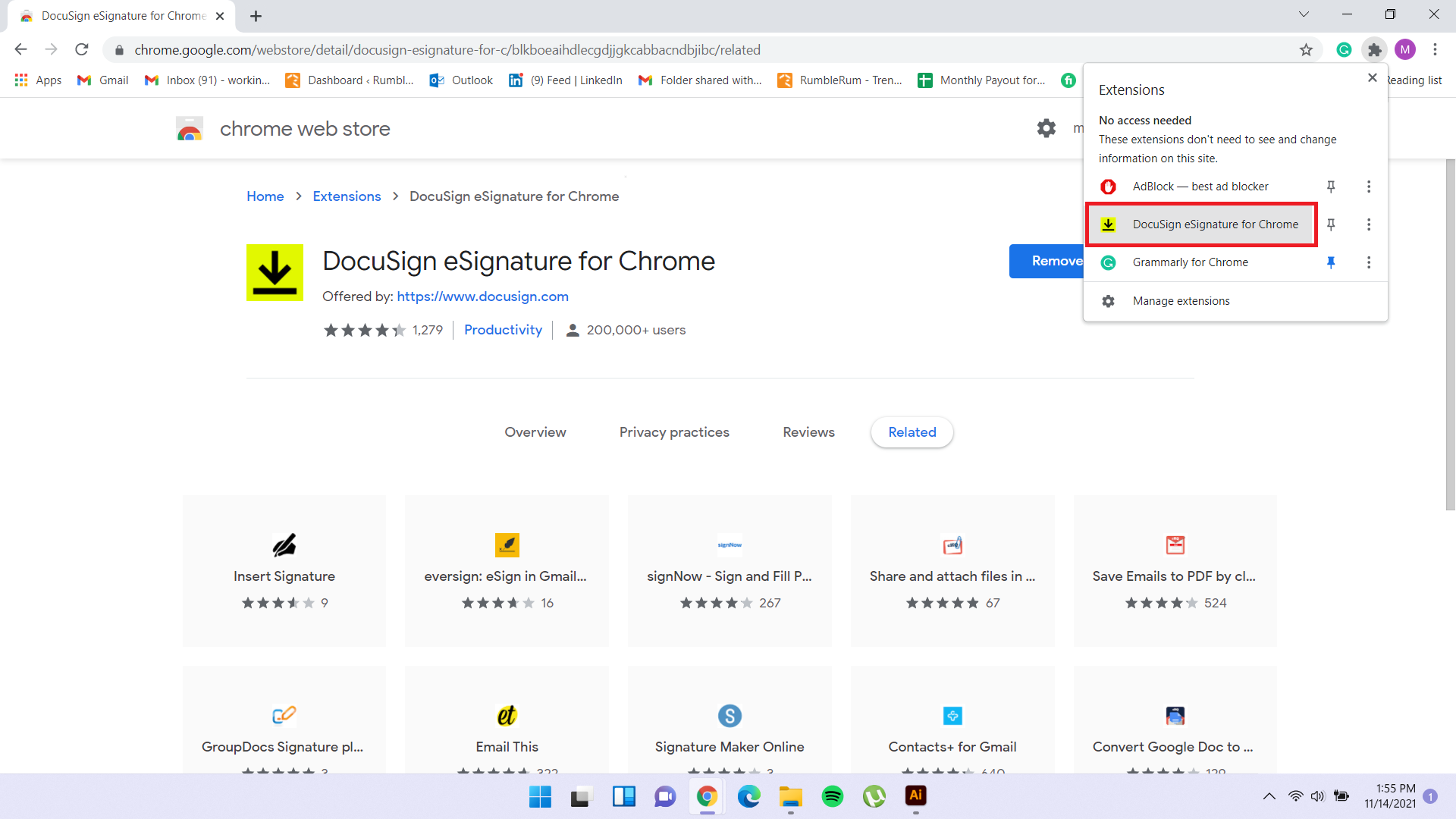Open more options for Grammarly for Chrome

click(x=1369, y=262)
